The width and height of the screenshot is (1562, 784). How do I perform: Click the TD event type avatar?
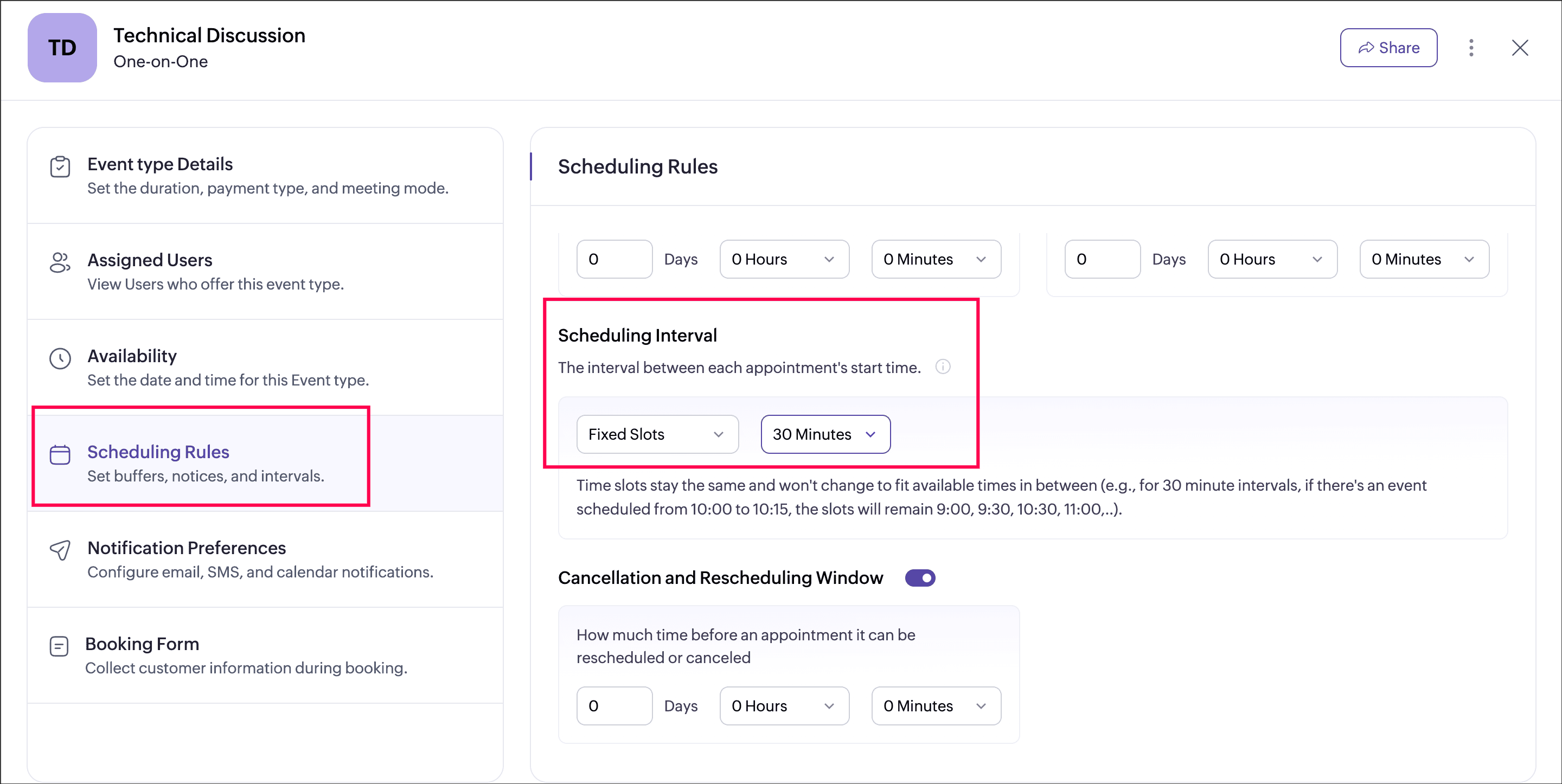tap(62, 47)
